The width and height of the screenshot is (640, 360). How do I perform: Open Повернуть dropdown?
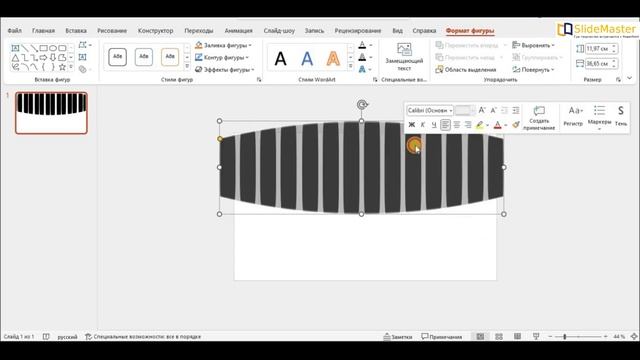tap(533, 70)
